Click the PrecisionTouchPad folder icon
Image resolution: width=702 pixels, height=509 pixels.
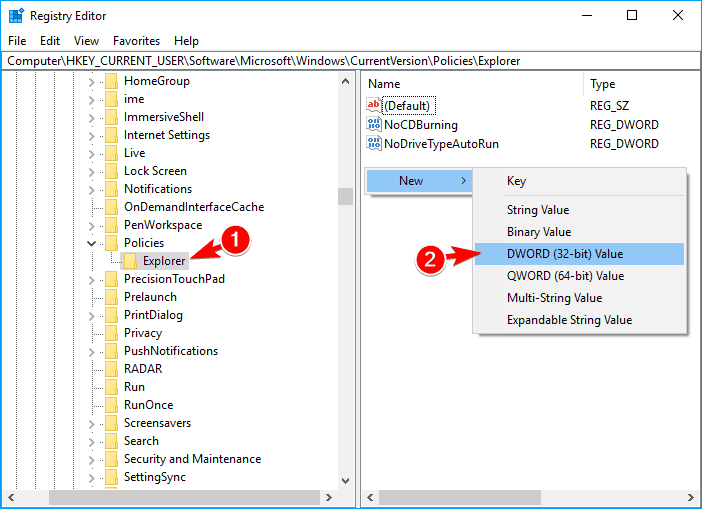pyautogui.click(x=111, y=279)
